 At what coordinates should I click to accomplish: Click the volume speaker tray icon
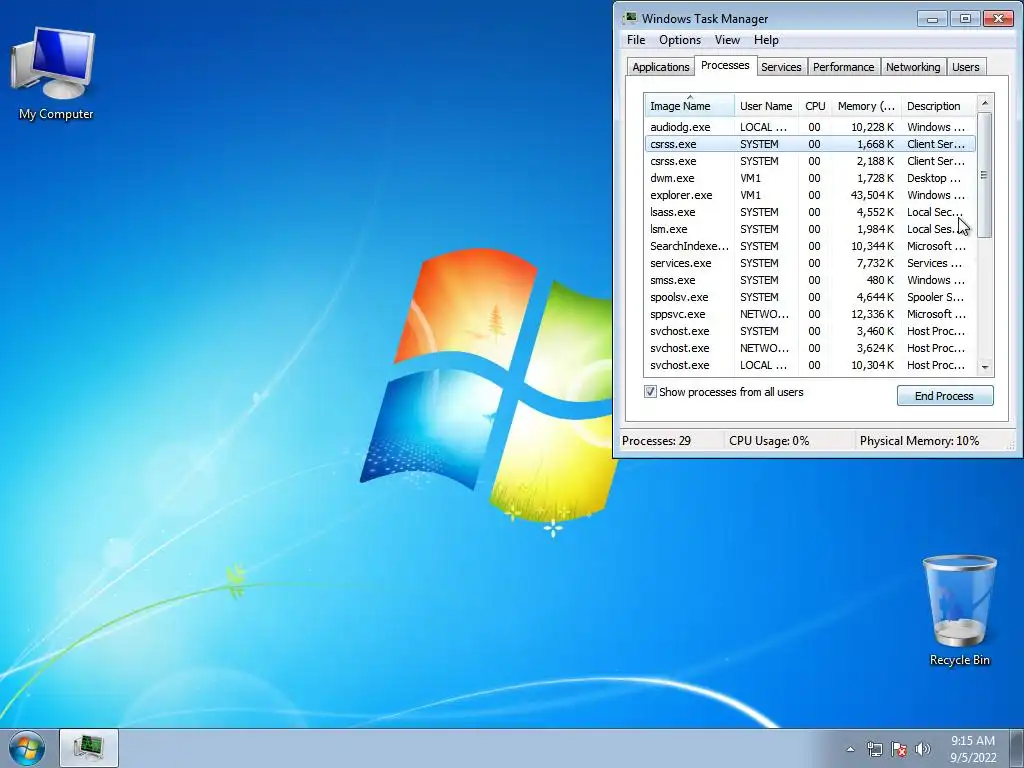[922, 749]
